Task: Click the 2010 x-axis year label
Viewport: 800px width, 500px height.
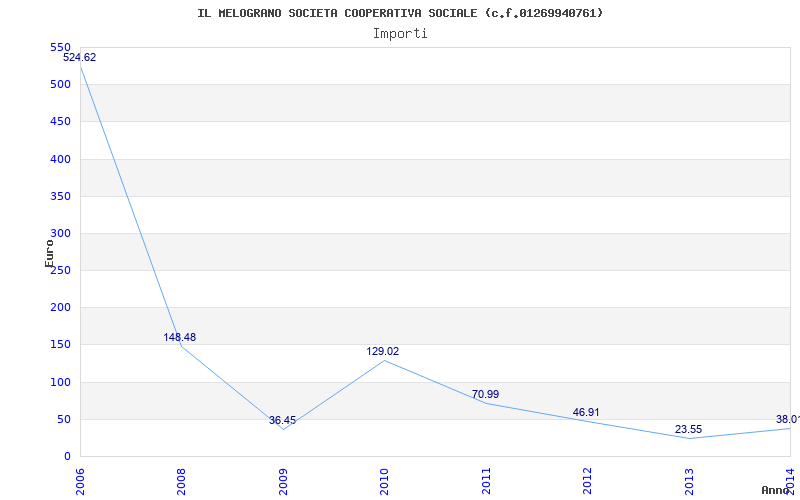Action: point(384,483)
